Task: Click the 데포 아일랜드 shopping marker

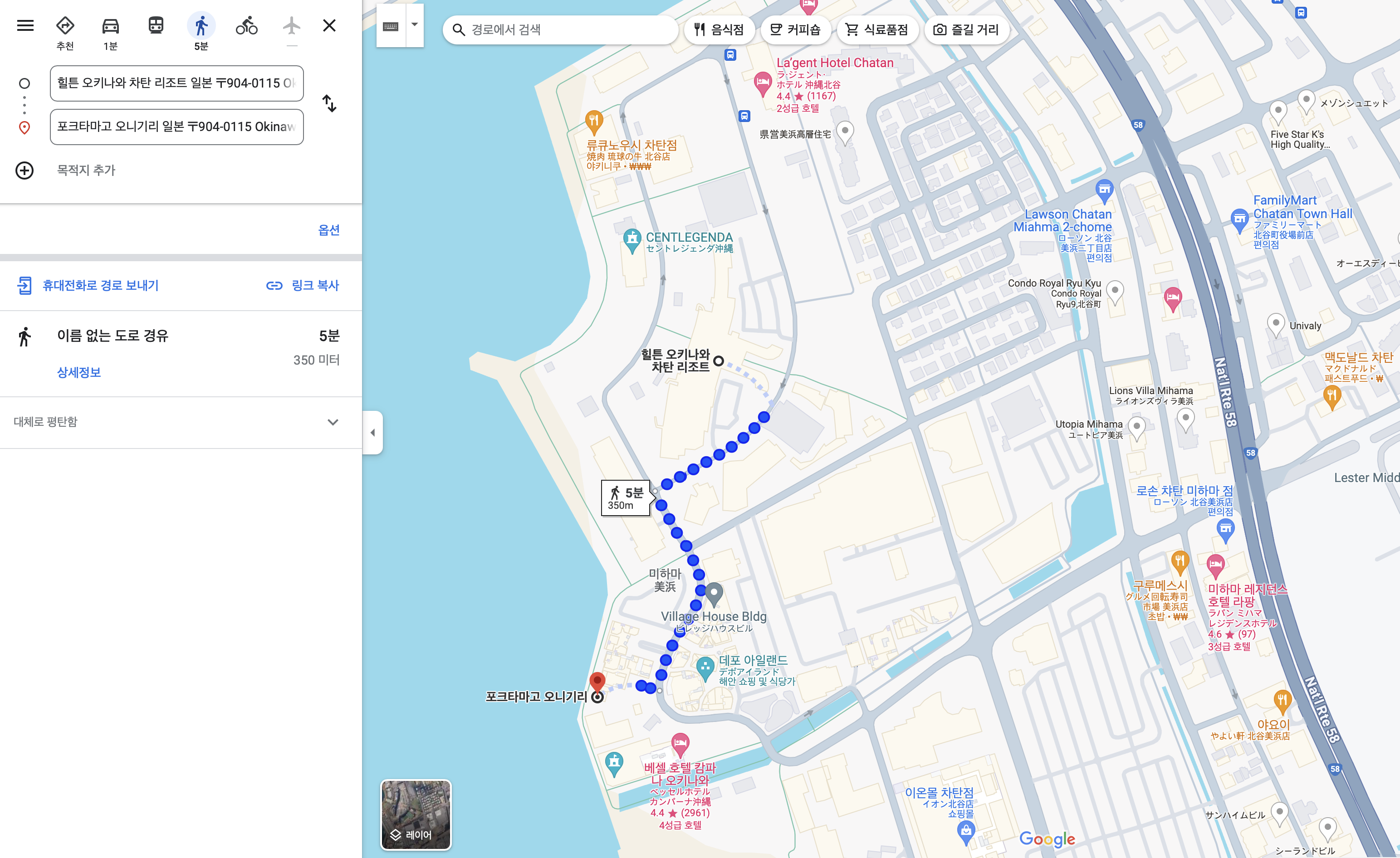Action: tap(705, 668)
